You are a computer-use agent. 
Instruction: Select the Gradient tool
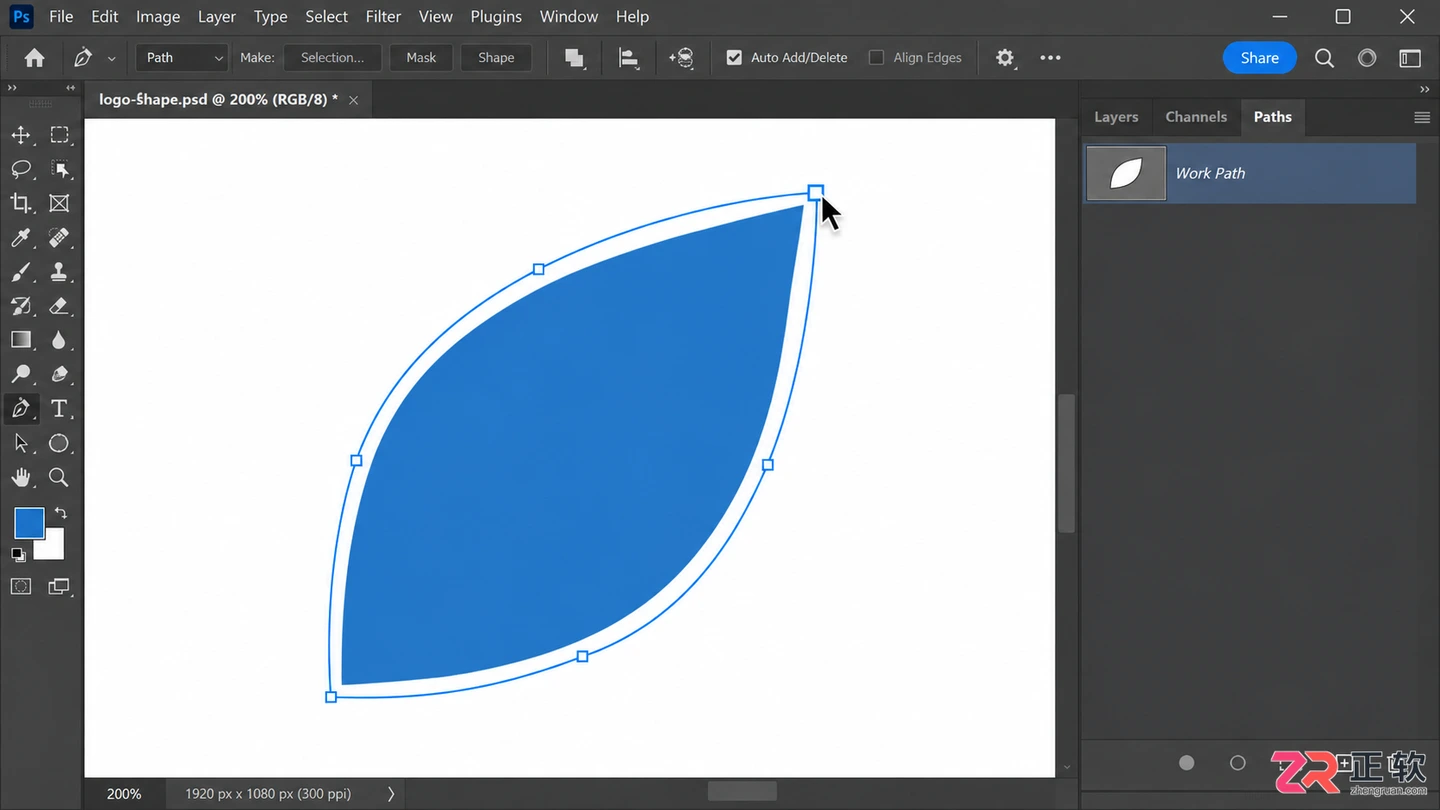click(20, 340)
